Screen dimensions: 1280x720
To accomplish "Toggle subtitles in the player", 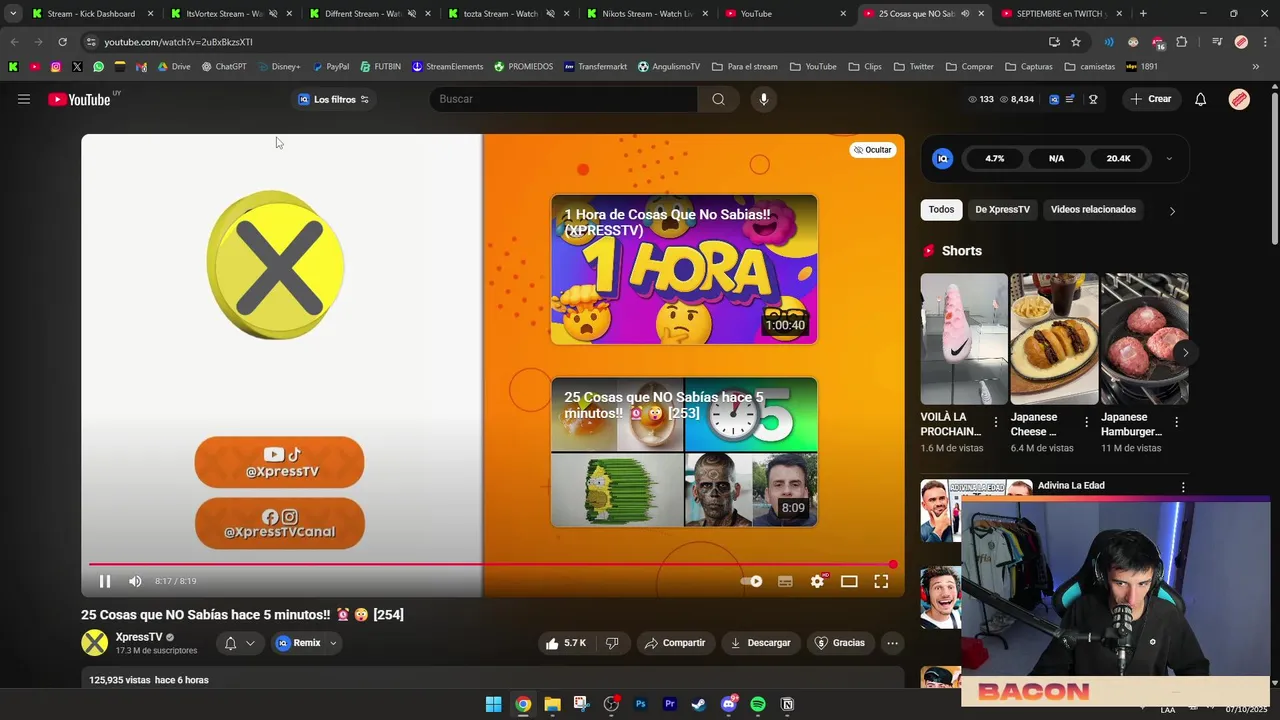I will (x=785, y=581).
